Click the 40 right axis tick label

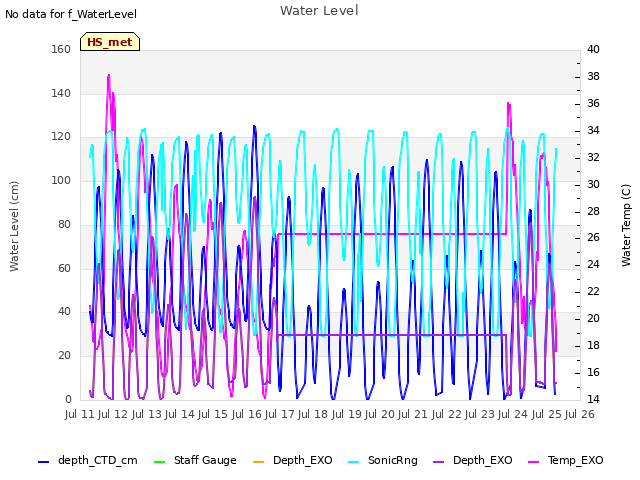593,49
